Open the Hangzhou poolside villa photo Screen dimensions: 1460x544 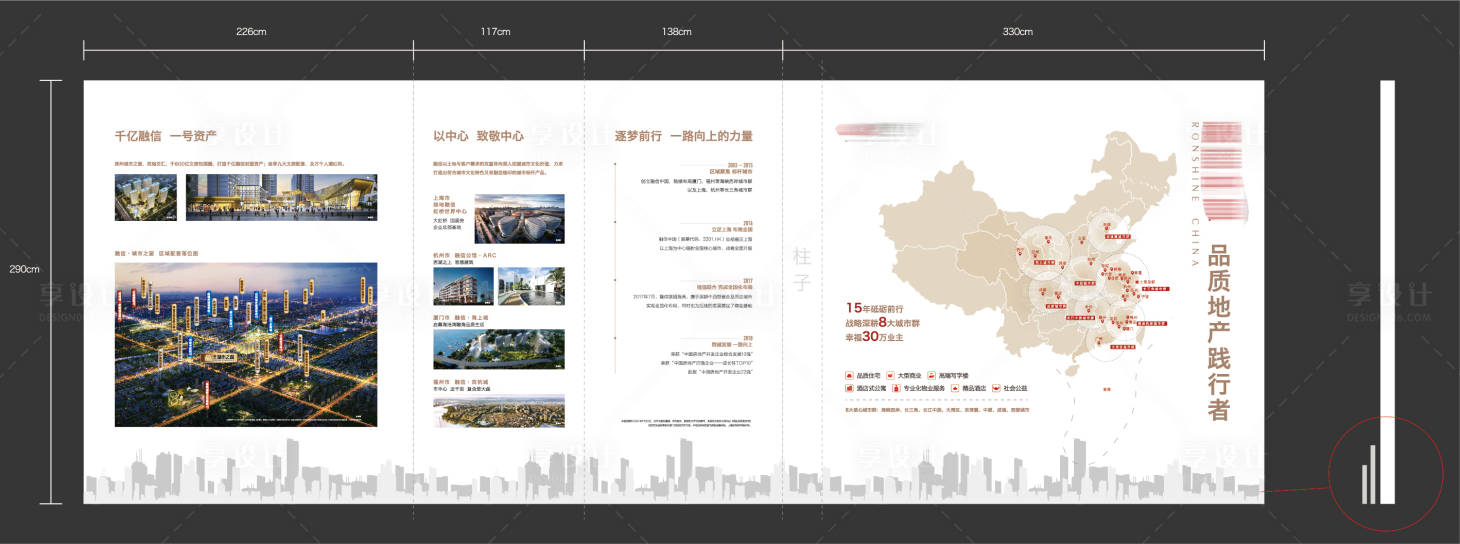tap(531, 285)
